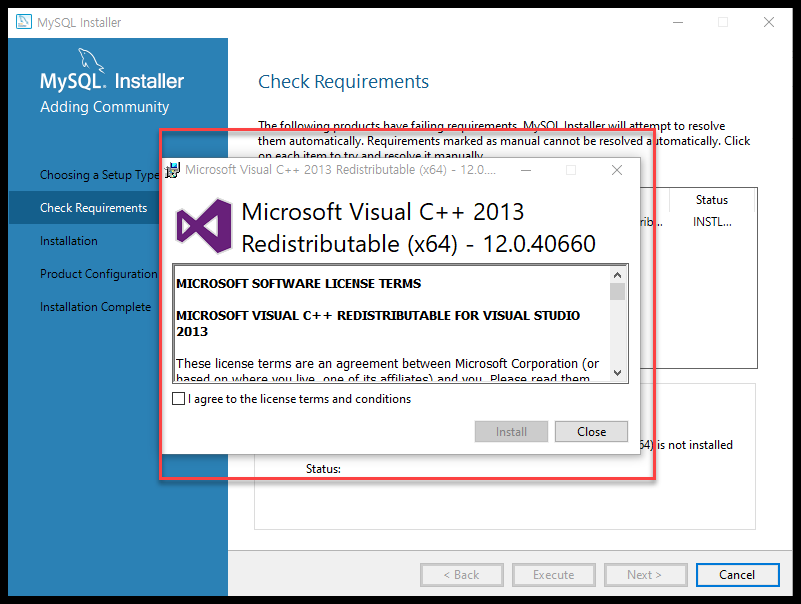This screenshot has width=801, height=604.
Task: Click the Status column header
Action: [712, 200]
